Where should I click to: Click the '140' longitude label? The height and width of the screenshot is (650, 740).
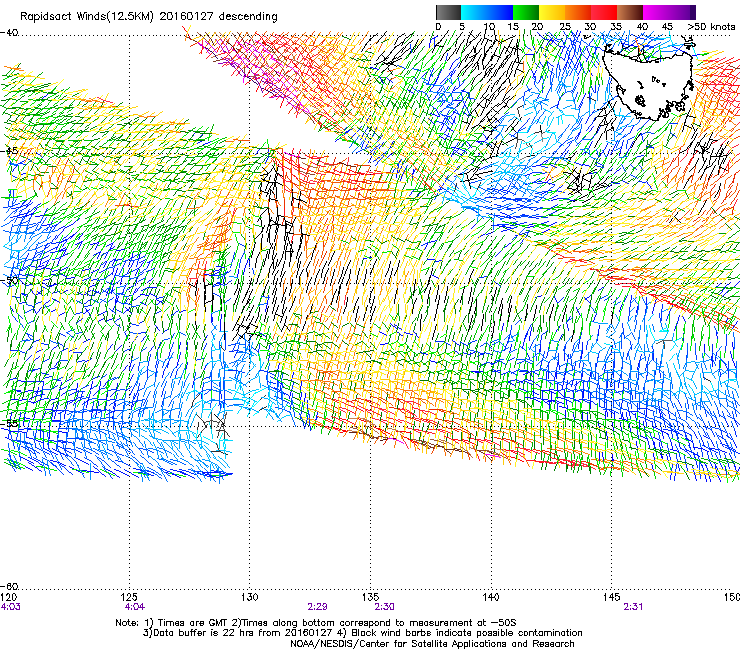point(491,597)
